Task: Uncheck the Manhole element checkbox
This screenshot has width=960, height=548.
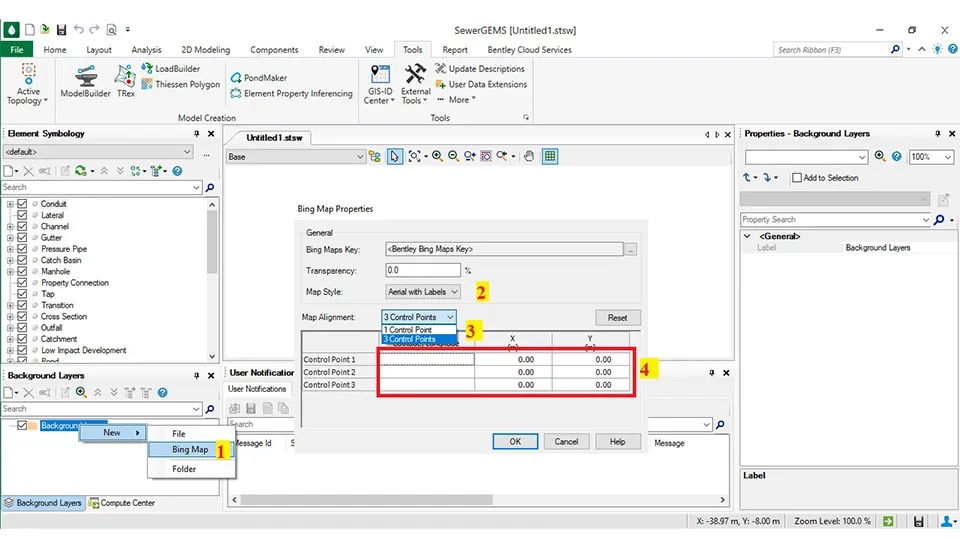Action: [23, 271]
